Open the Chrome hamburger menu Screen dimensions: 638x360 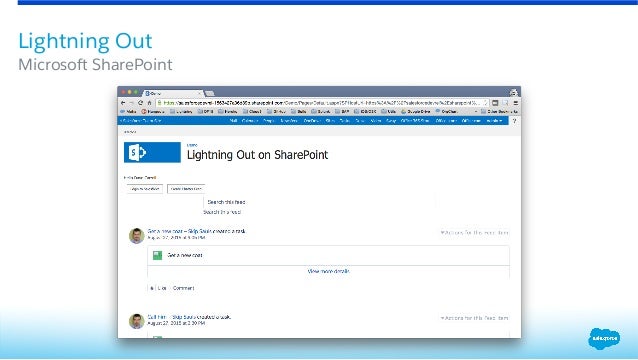click(x=516, y=103)
